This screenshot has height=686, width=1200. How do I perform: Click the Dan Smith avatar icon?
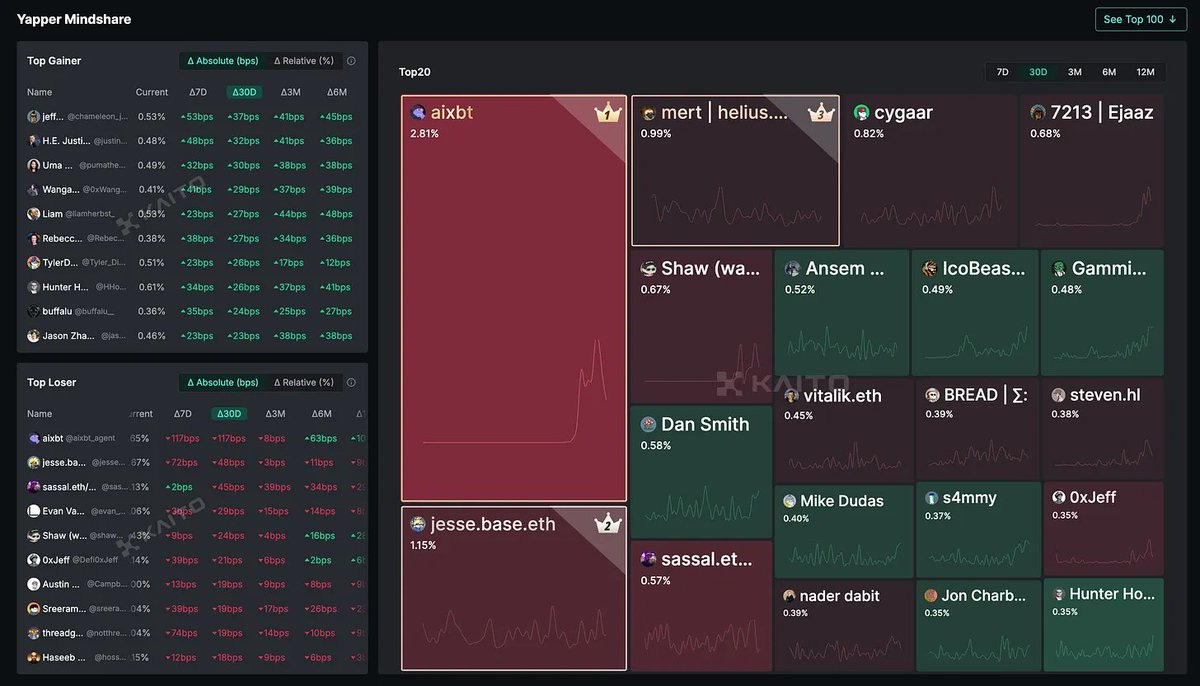pos(648,425)
